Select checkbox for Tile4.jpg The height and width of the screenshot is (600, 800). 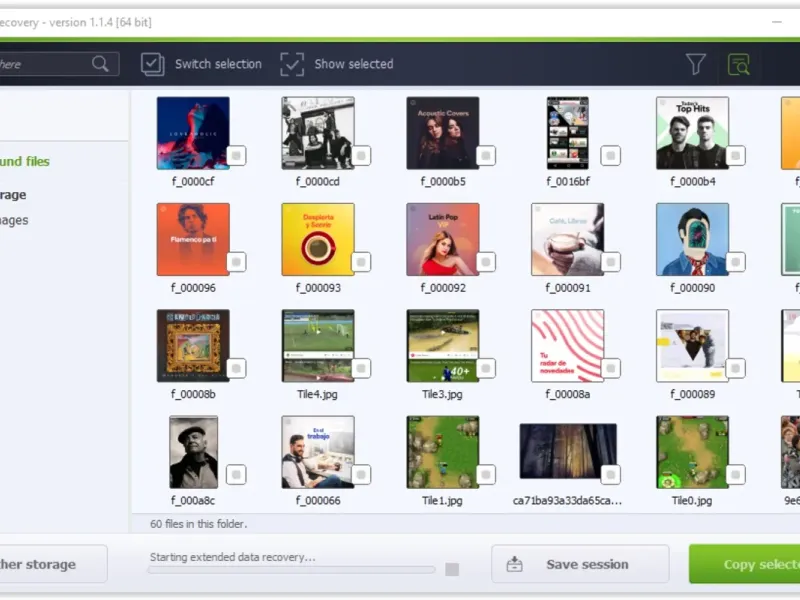pos(361,368)
